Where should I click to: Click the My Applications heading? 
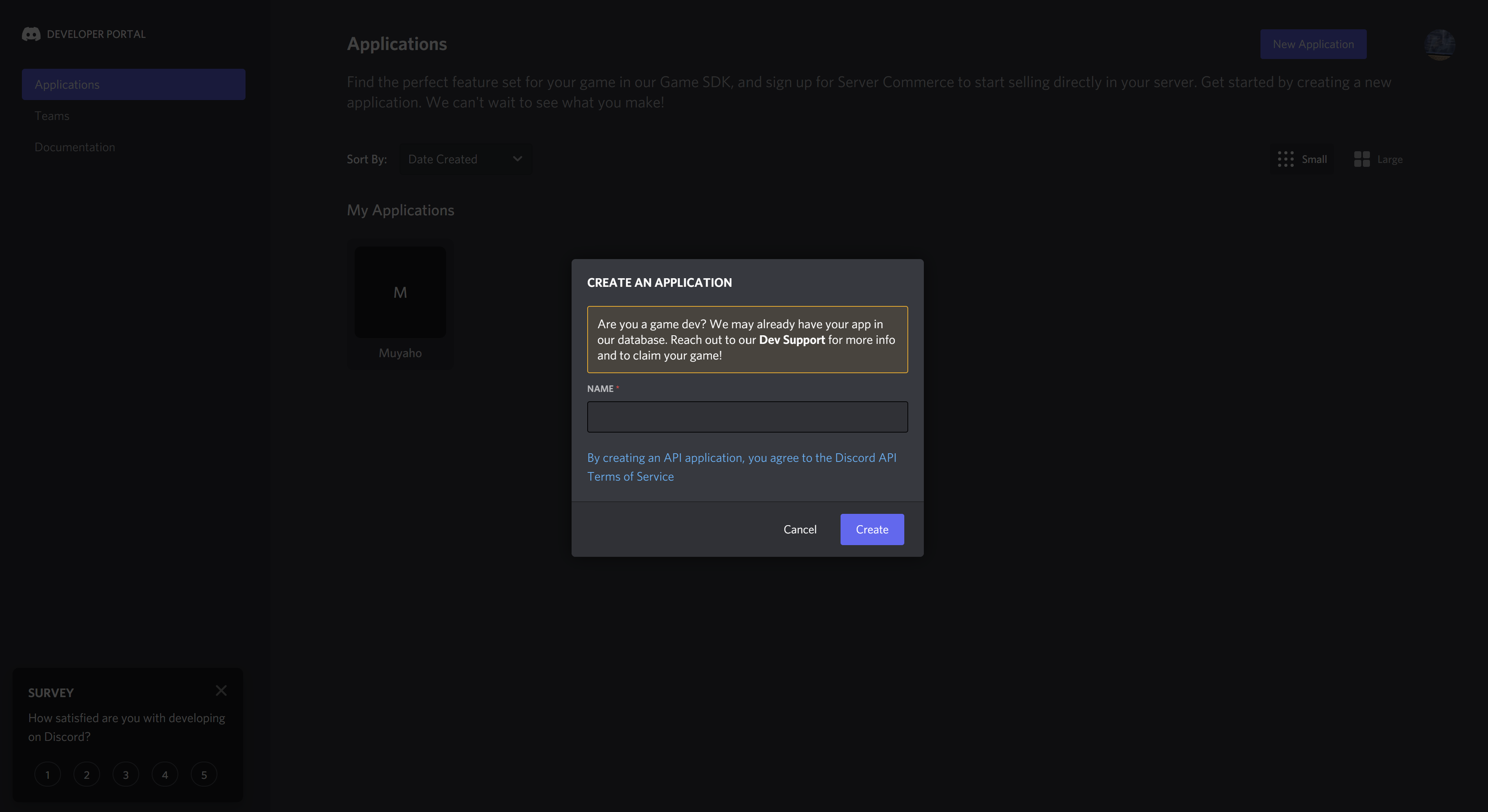[x=400, y=210]
